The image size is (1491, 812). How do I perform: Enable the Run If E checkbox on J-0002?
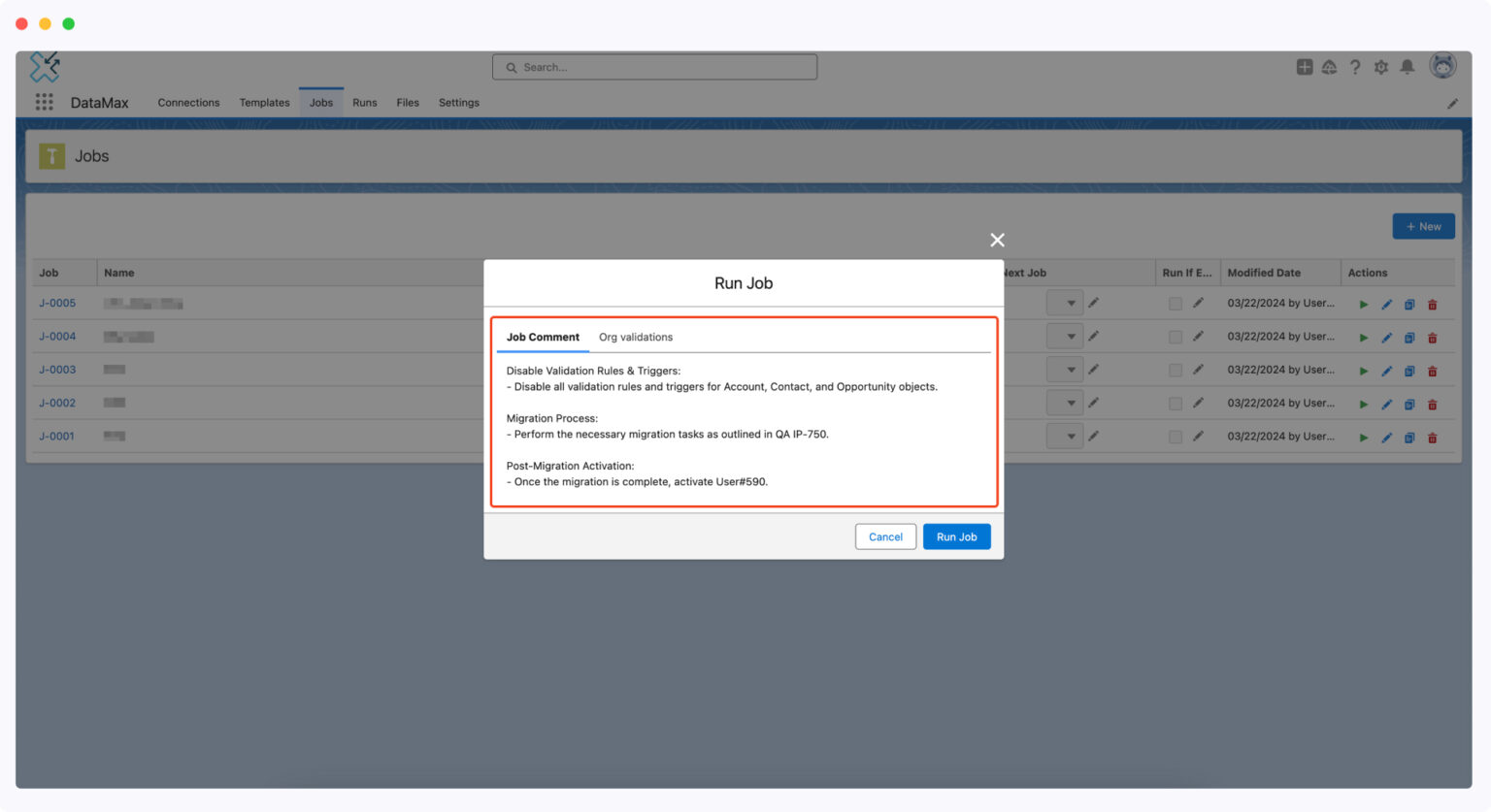(x=1175, y=403)
